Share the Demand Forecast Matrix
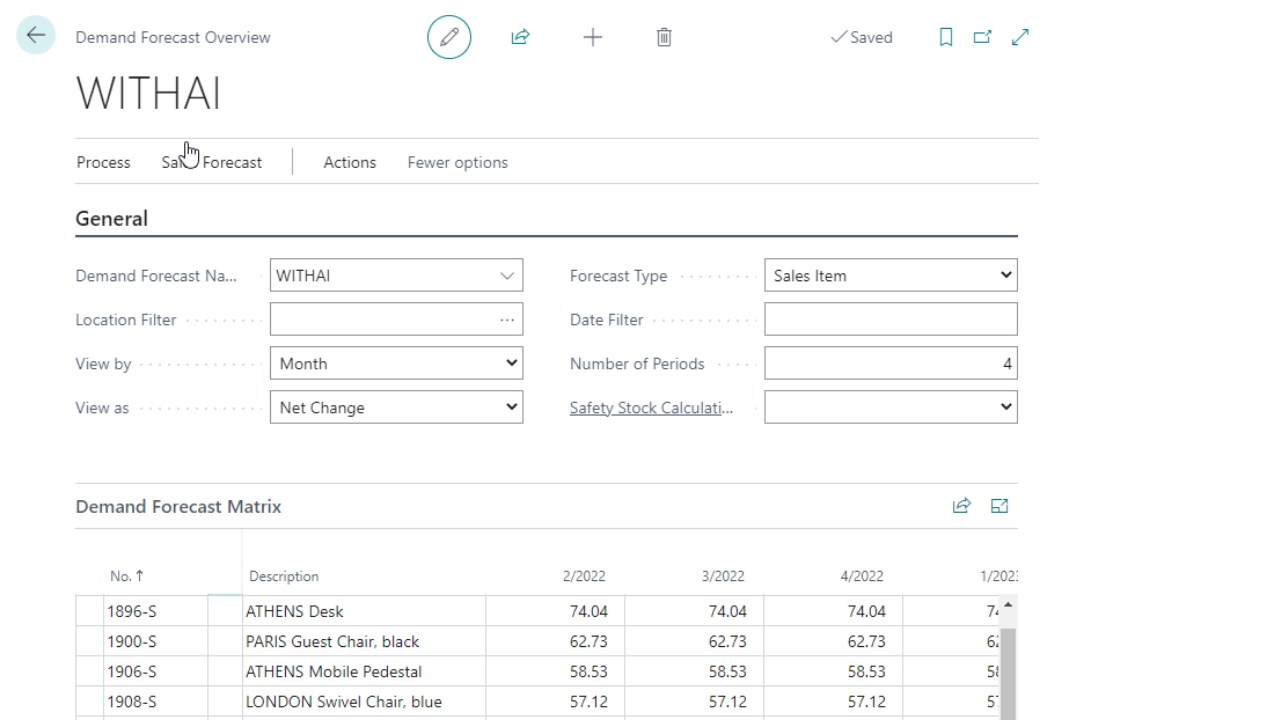 [x=961, y=506]
